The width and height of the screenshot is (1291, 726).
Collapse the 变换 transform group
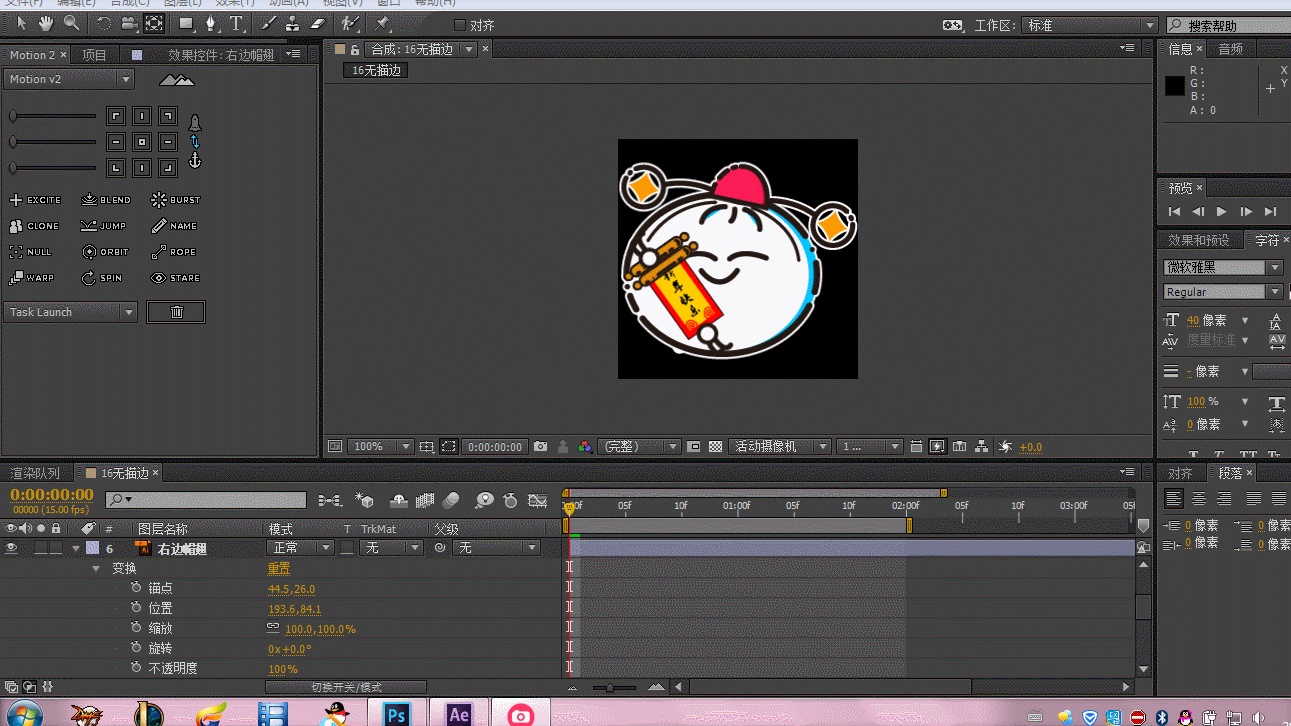pos(96,568)
